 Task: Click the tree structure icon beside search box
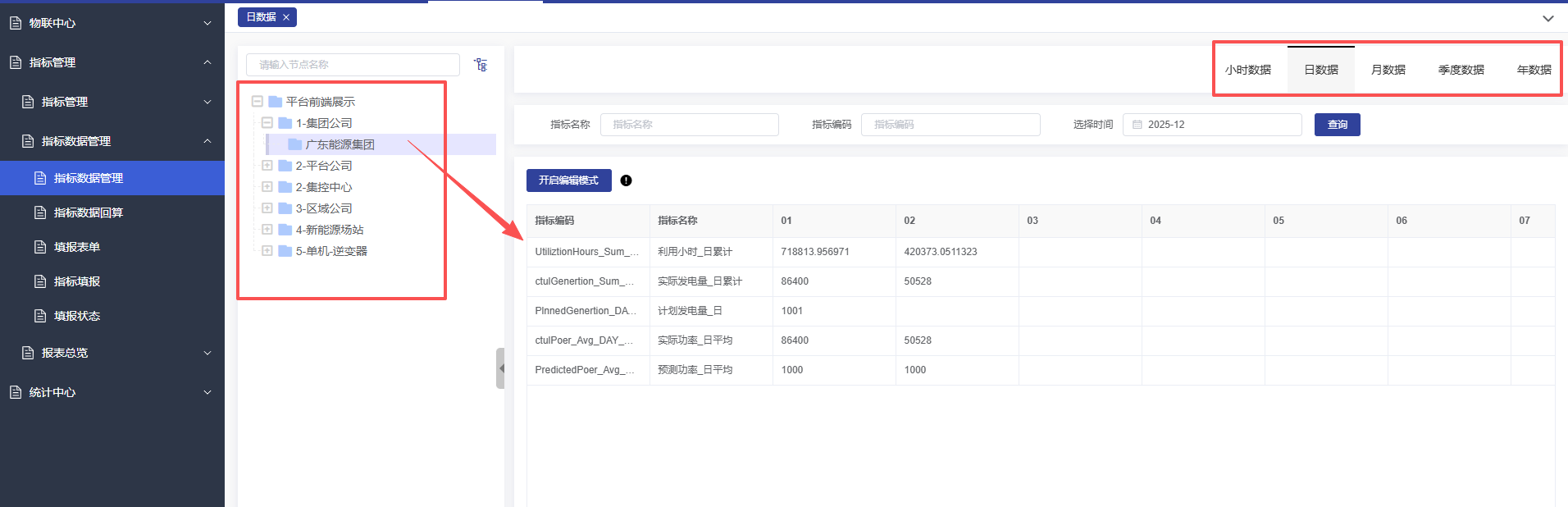coord(481,65)
